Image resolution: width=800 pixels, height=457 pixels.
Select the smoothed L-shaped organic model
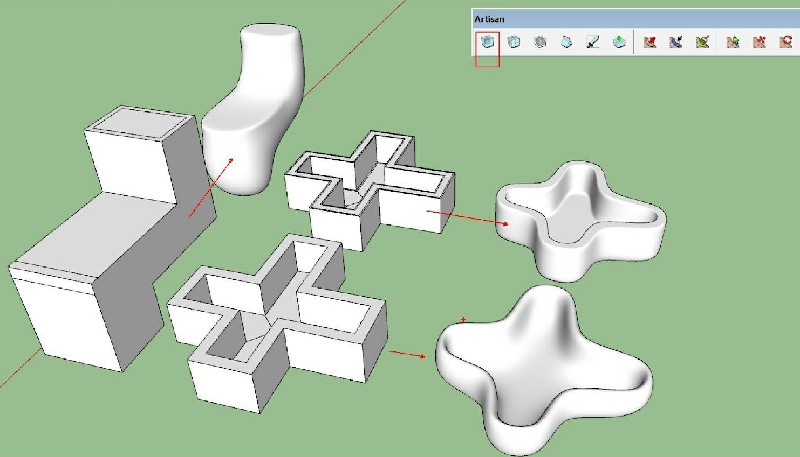tap(255, 110)
